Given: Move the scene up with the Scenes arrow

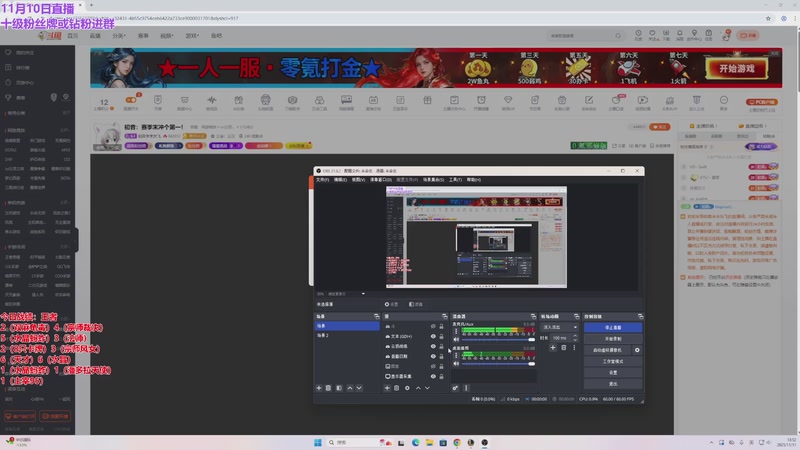Looking at the screenshot, I should (x=350, y=388).
